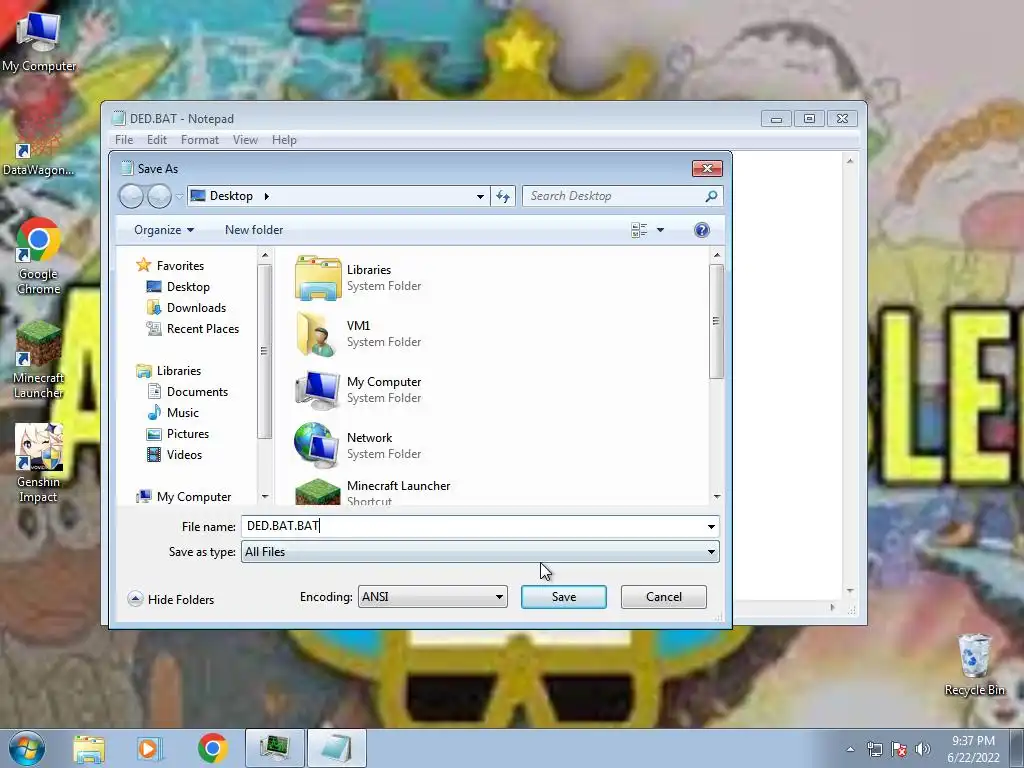Close the Save As dialog

click(707, 168)
